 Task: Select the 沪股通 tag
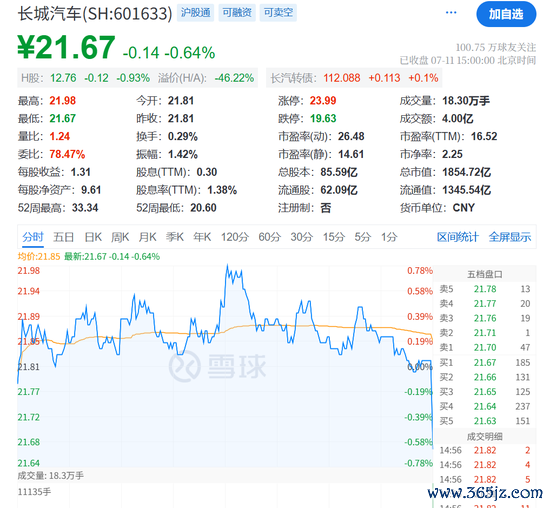tap(195, 13)
